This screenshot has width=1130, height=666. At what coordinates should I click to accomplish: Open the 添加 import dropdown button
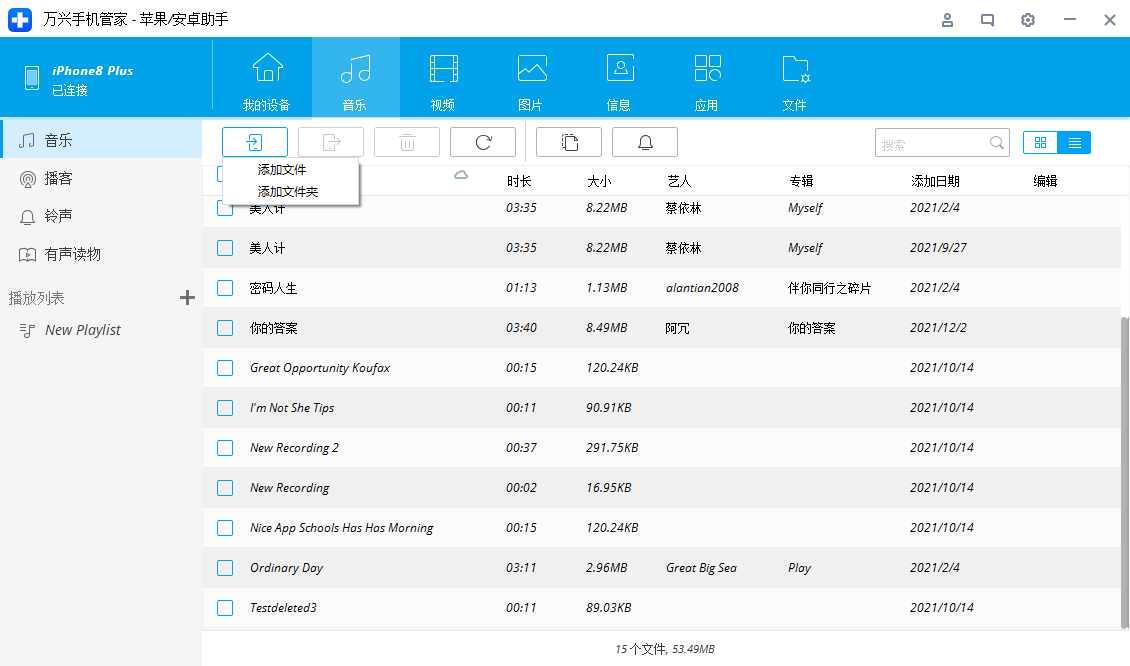254,142
